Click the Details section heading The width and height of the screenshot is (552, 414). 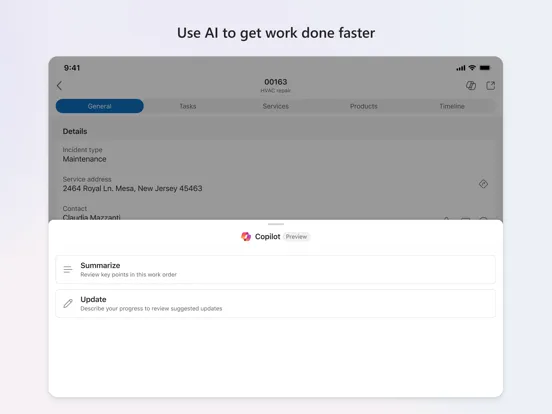click(75, 131)
